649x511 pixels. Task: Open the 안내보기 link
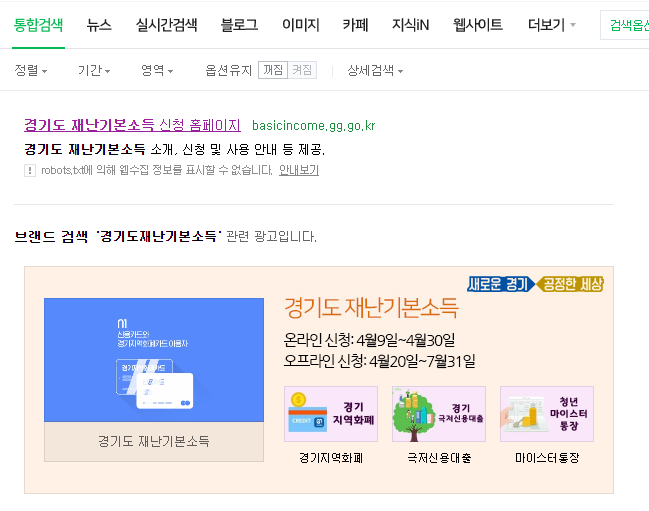[x=299, y=170]
